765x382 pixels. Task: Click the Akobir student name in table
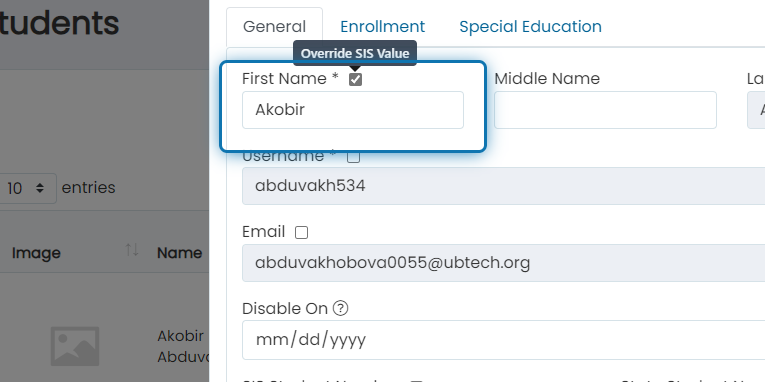click(x=181, y=336)
